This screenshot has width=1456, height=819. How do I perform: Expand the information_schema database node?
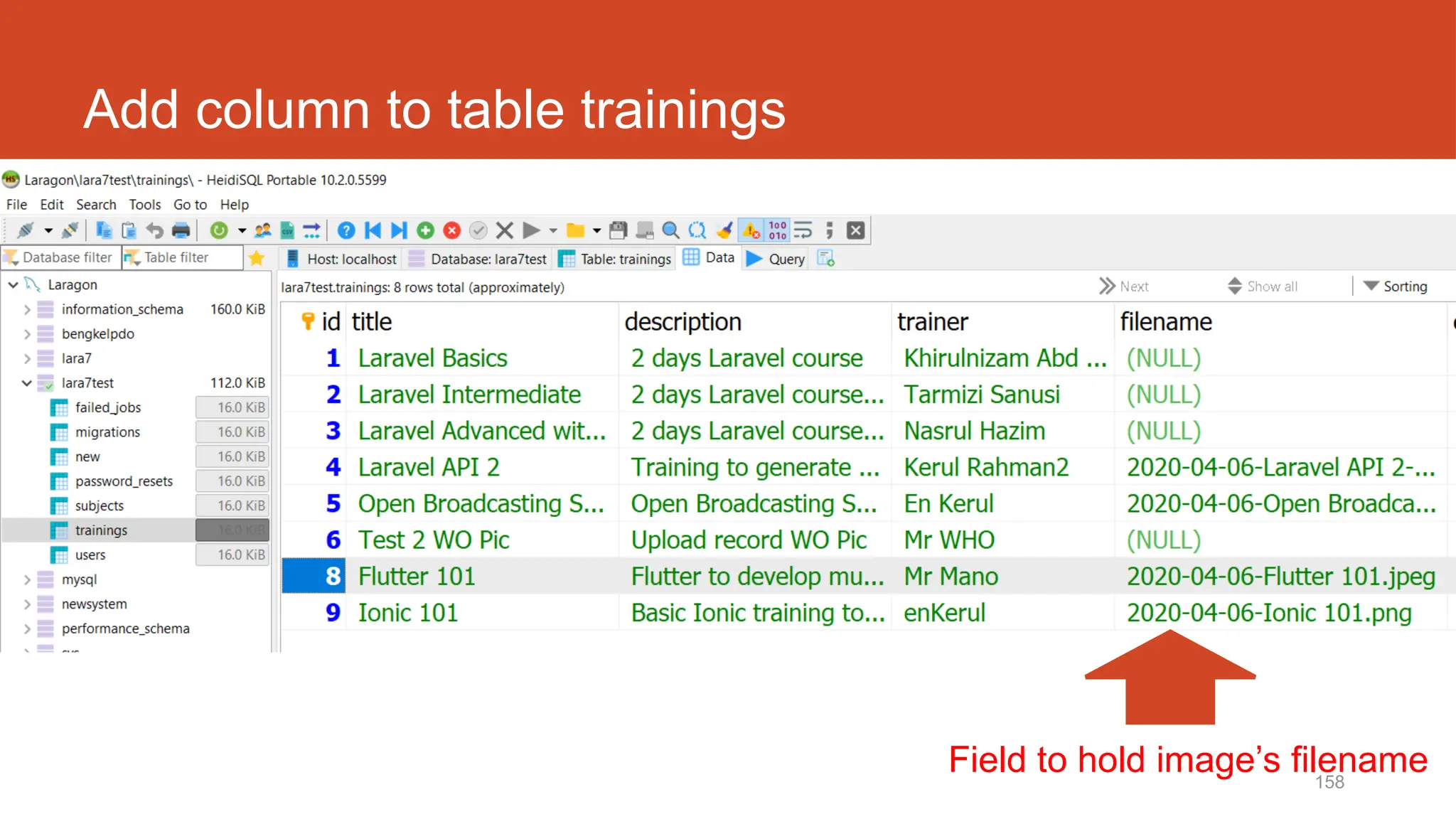click(x=27, y=309)
